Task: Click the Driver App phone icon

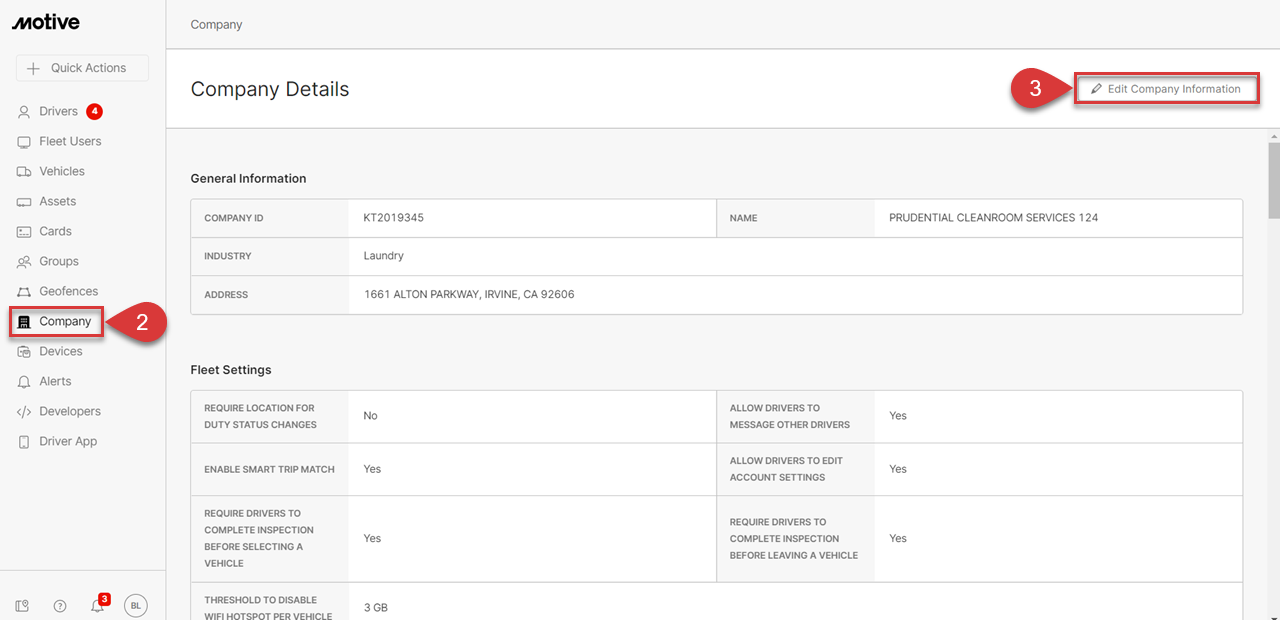Action: tap(24, 442)
